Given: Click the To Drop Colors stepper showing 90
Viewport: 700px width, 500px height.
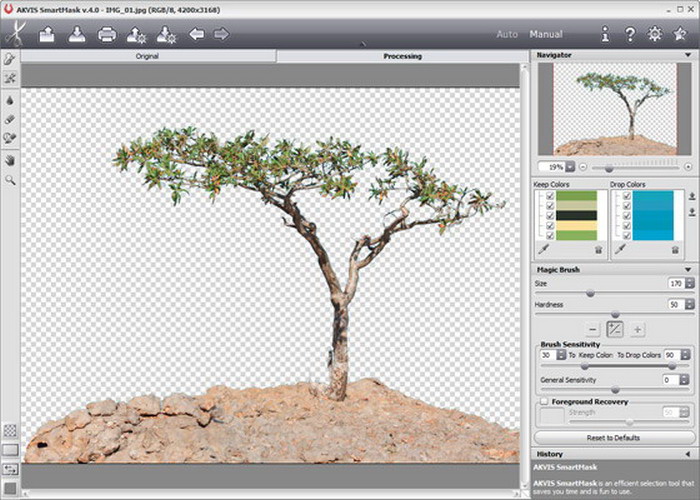Looking at the screenshot, I should click(x=685, y=355).
